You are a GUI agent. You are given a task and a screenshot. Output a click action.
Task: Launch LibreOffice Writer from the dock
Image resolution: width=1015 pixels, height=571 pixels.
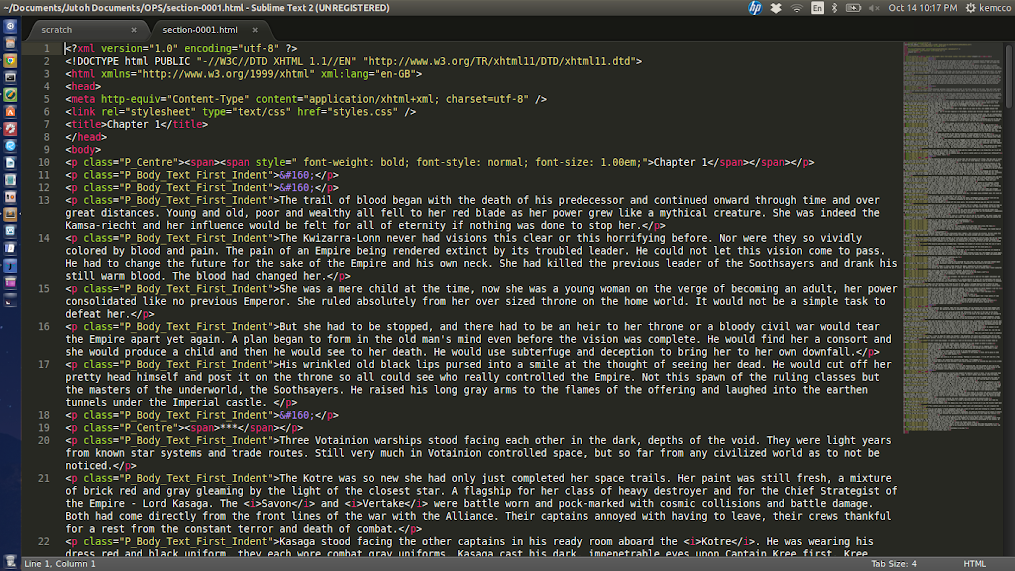point(10,162)
